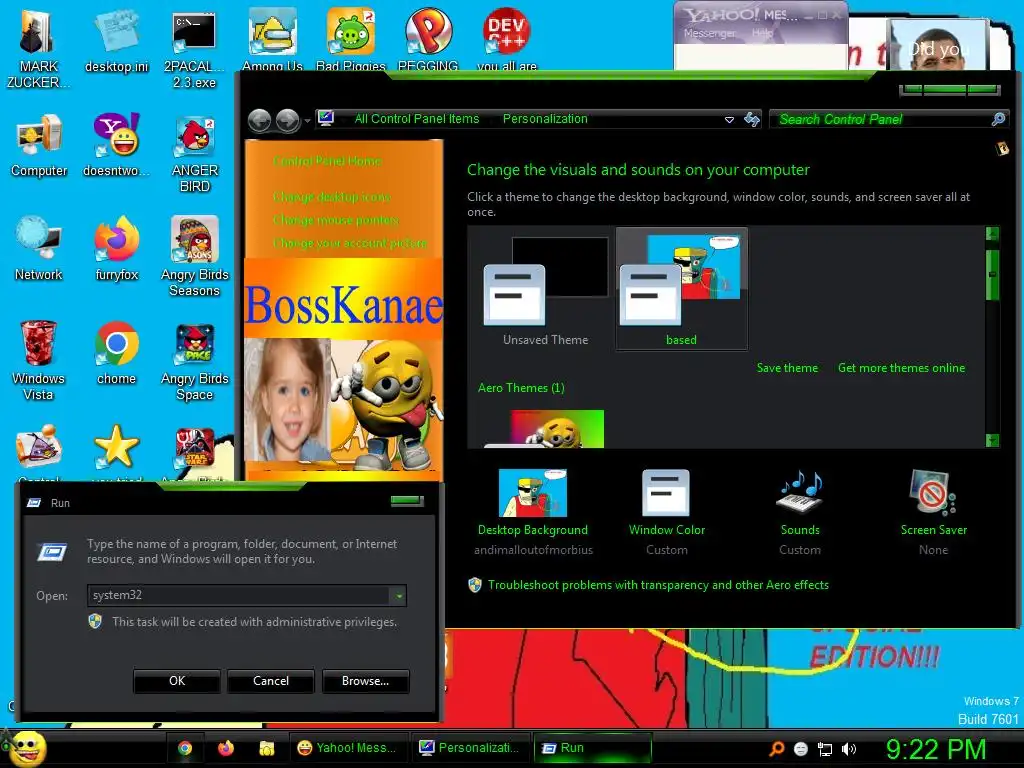Screen dimensions: 1024x768
Task: Click the Back arrow in Control Panel
Action: point(259,120)
